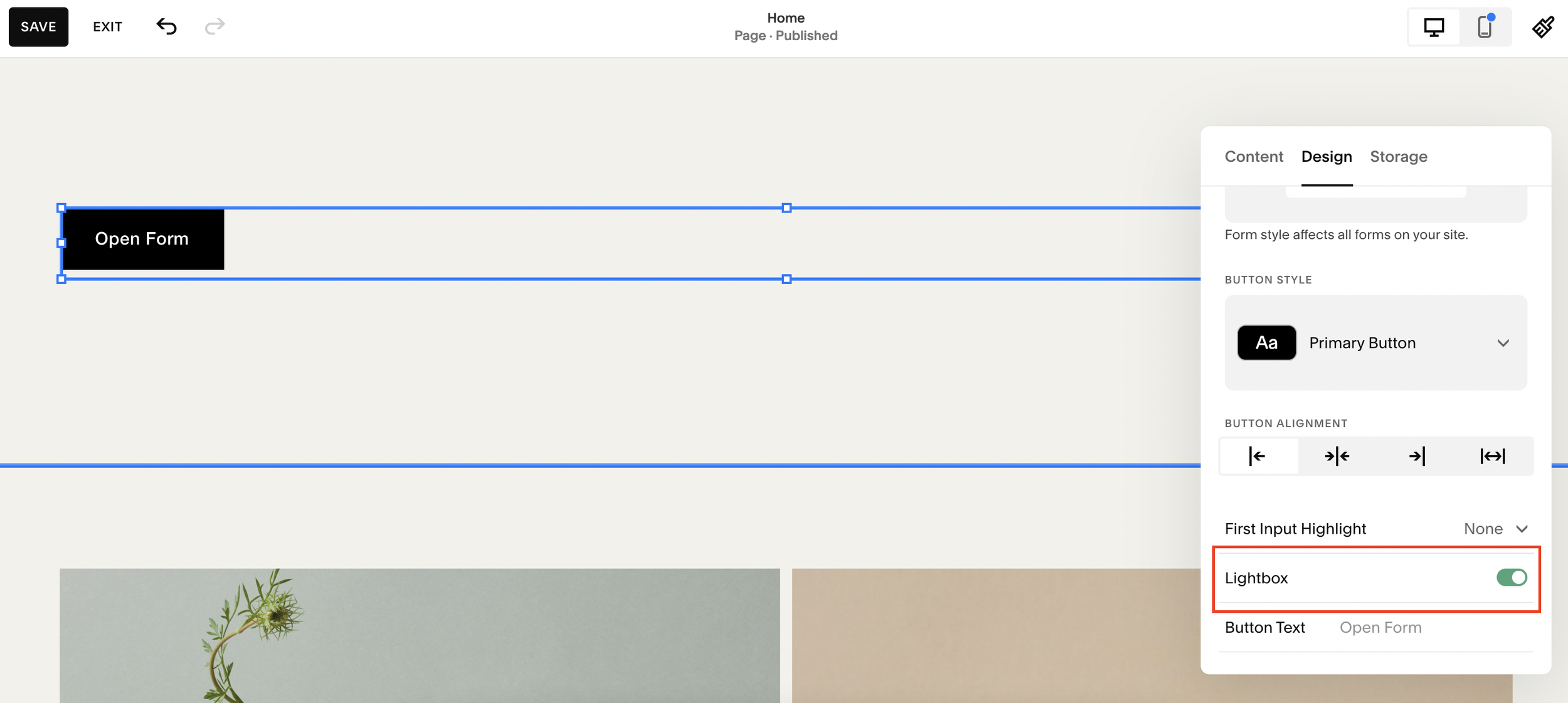1568x703 pixels.
Task: Stretch button to full width
Action: [1493, 456]
